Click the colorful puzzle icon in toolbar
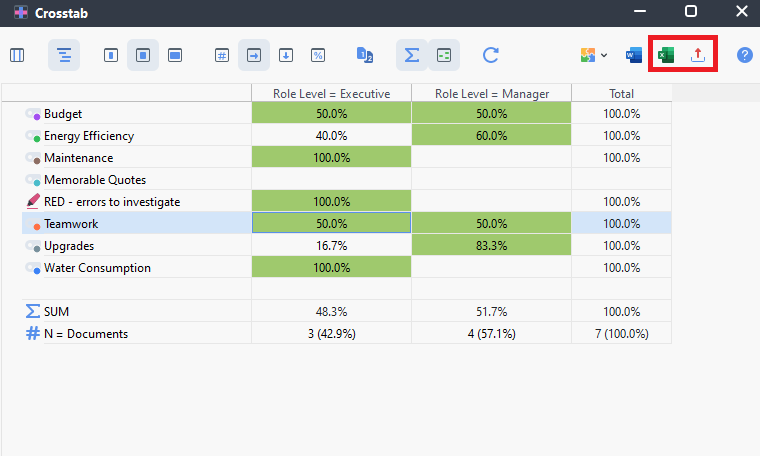This screenshot has height=456, width=760. tap(588, 55)
